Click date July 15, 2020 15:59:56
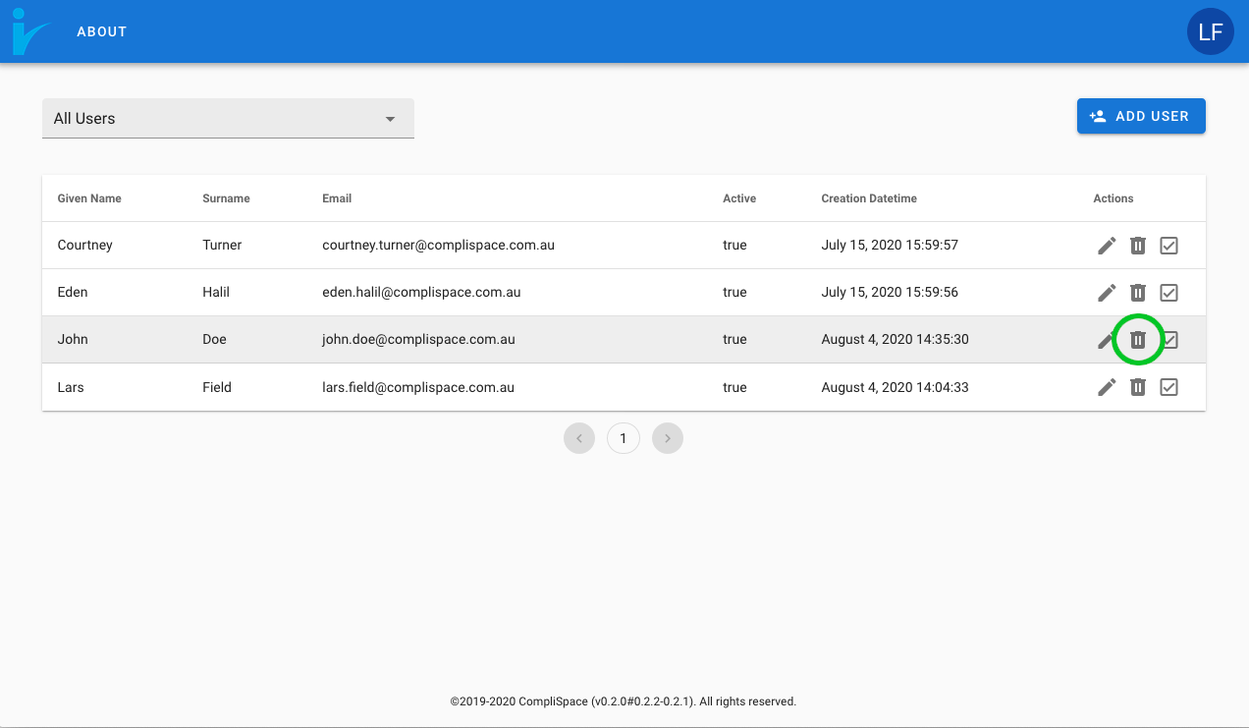 890,293
